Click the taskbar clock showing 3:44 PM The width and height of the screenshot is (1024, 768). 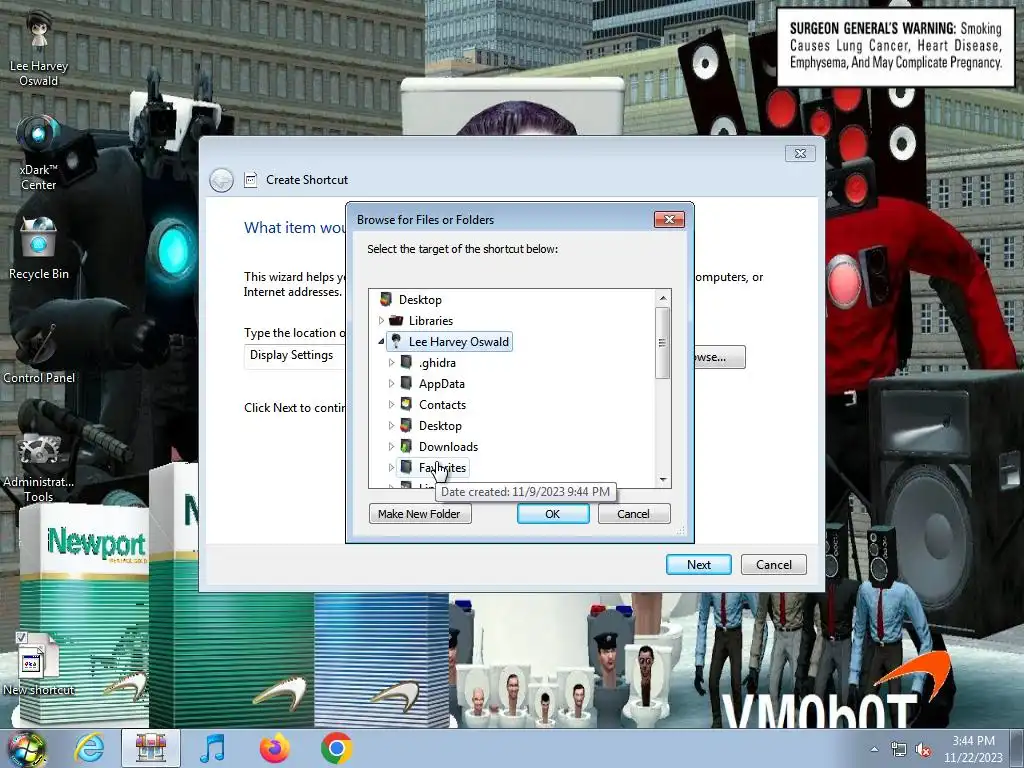(973, 749)
